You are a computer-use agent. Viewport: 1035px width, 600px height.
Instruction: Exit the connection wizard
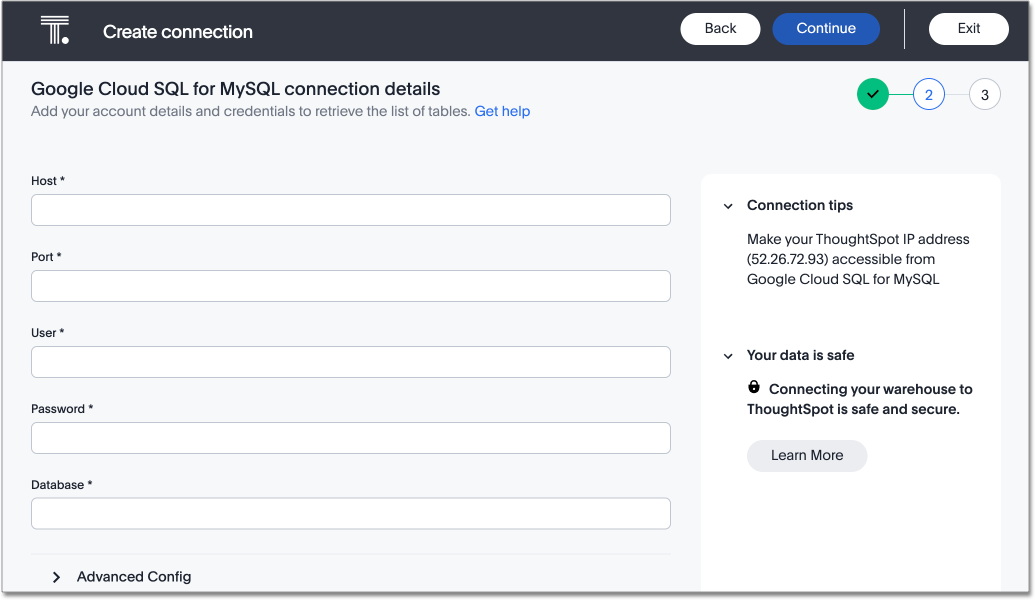tap(968, 29)
